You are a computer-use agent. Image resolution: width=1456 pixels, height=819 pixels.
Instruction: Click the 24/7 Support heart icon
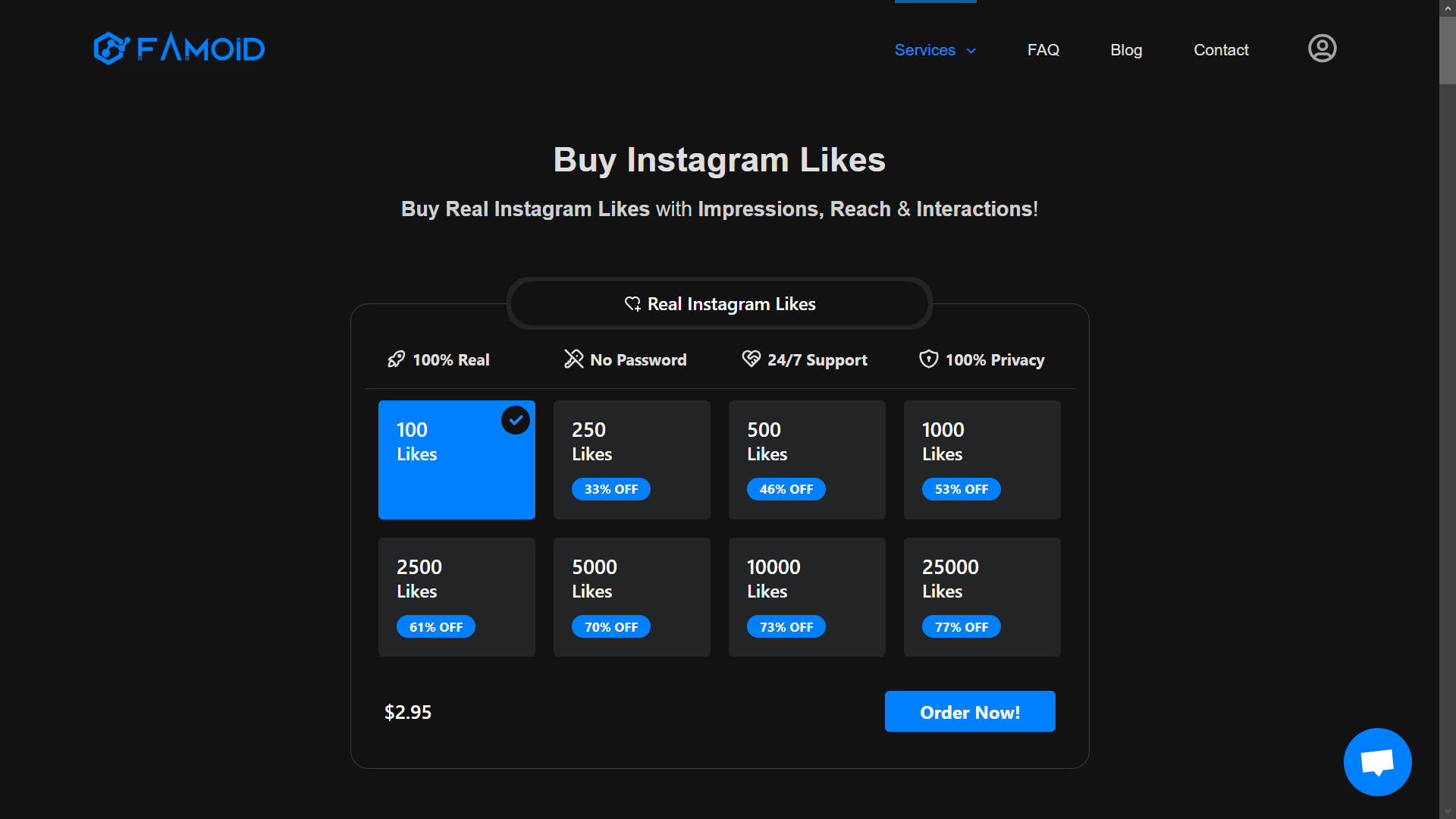point(751,359)
